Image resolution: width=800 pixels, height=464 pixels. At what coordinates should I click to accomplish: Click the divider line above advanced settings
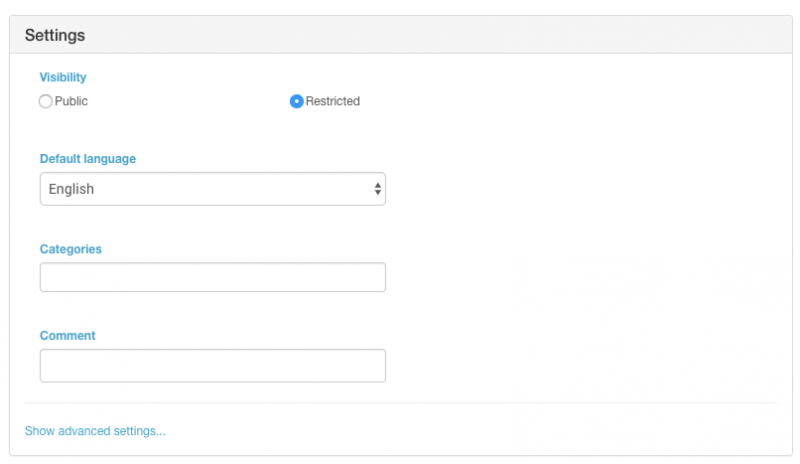[401, 403]
